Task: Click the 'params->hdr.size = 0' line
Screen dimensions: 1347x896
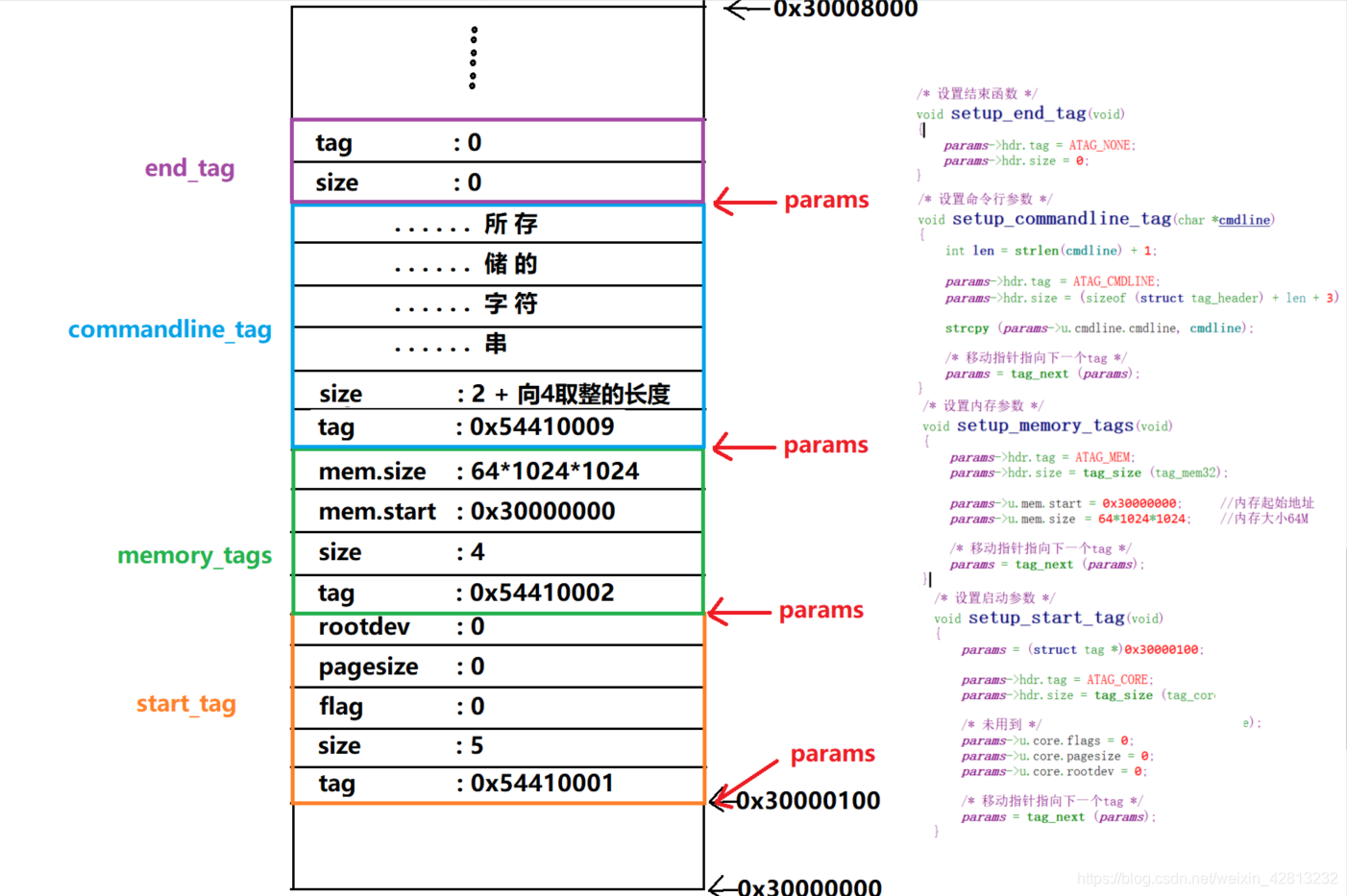Action: pos(1016,160)
